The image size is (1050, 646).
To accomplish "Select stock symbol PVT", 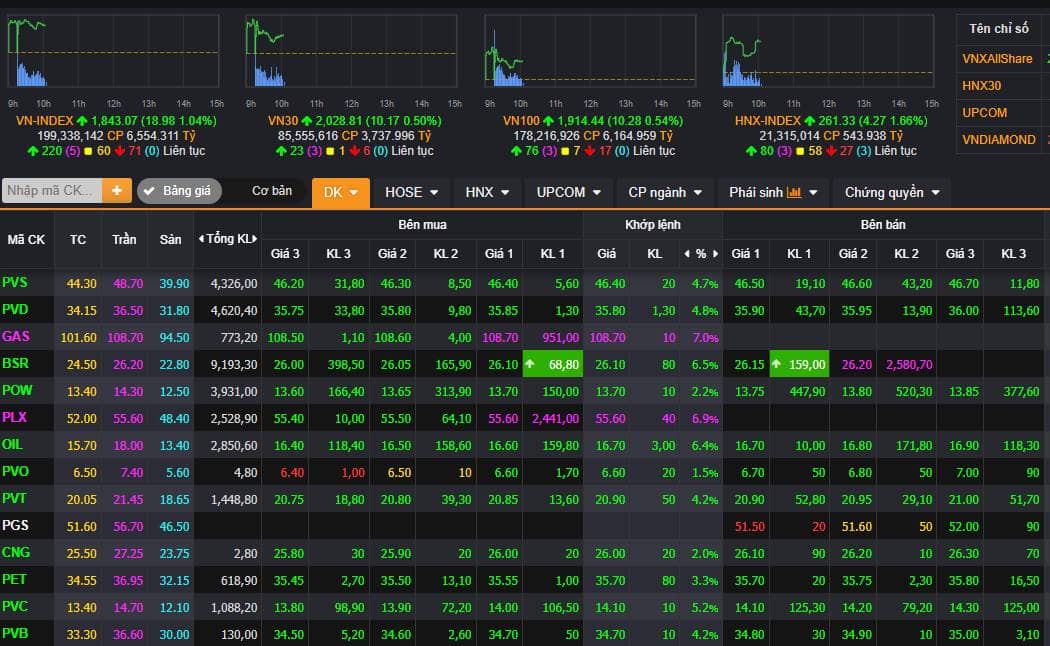I will point(14,499).
